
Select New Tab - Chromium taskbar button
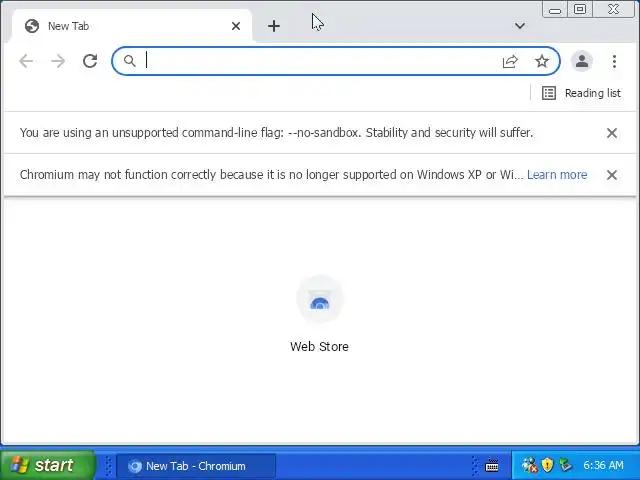(196, 466)
